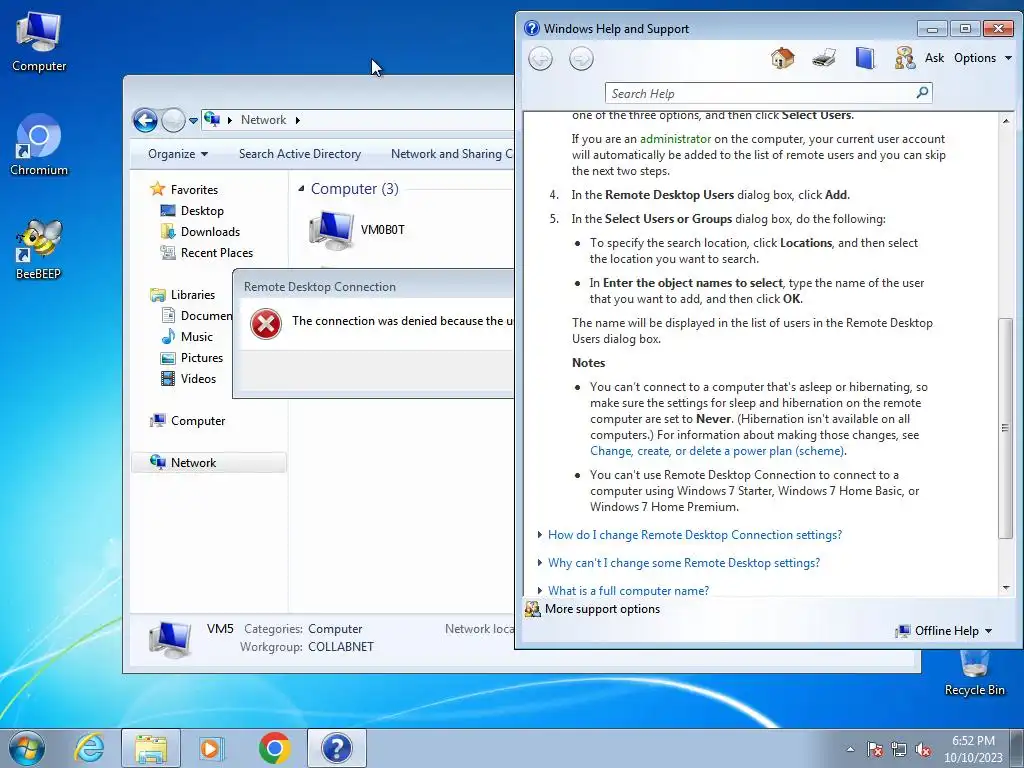Open the Options dropdown in Help
Screen dimensions: 1024x768
click(983, 58)
